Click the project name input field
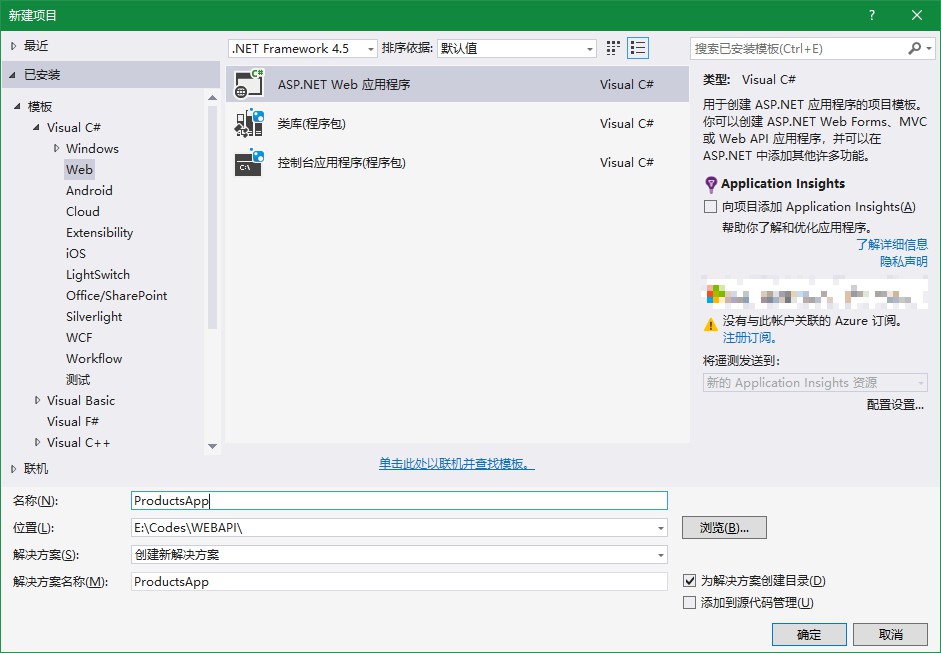Image resolution: width=941 pixels, height=653 pixels. [399, 501]
